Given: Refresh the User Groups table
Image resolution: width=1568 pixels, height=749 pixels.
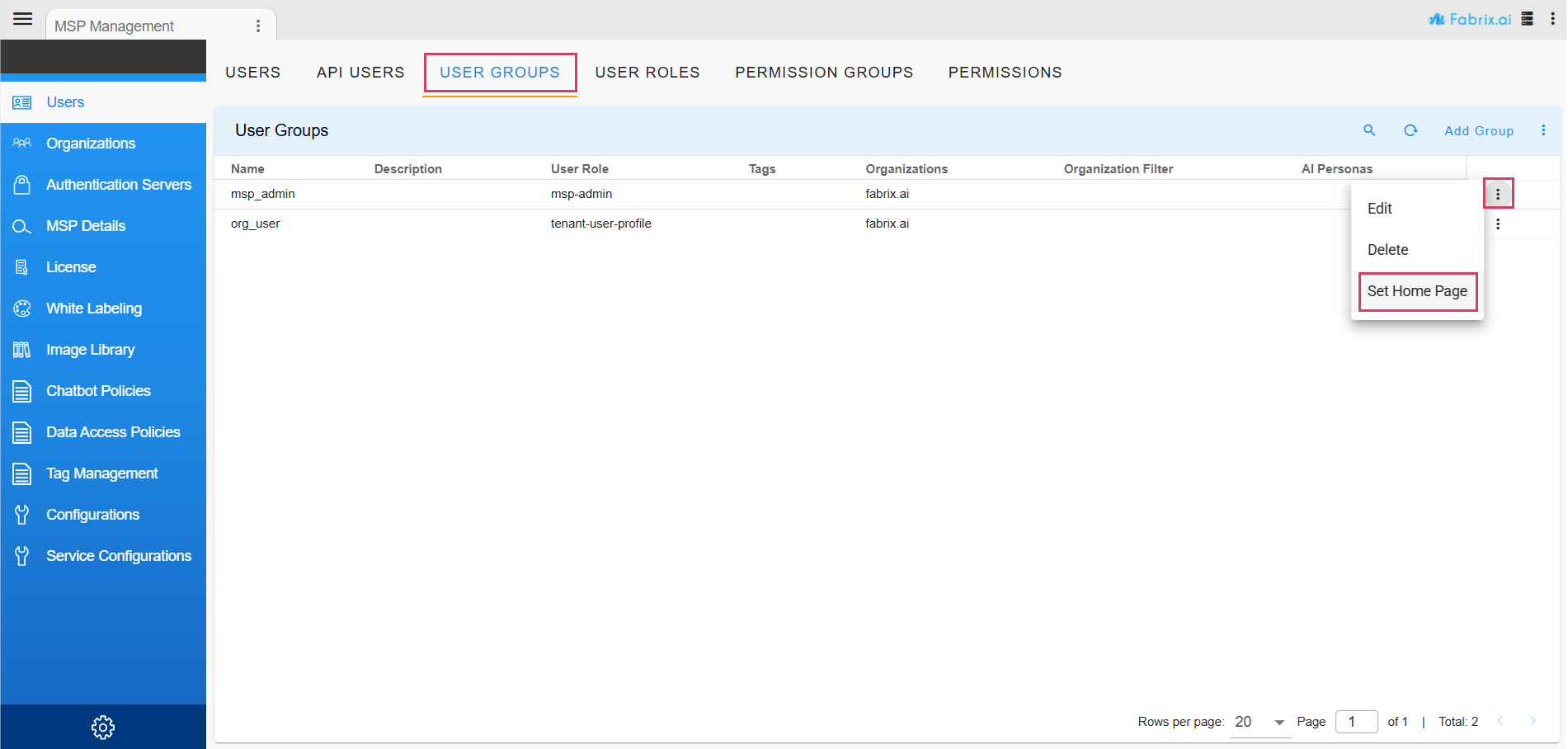Looking at the screenshot, I should coord(1411,130).
